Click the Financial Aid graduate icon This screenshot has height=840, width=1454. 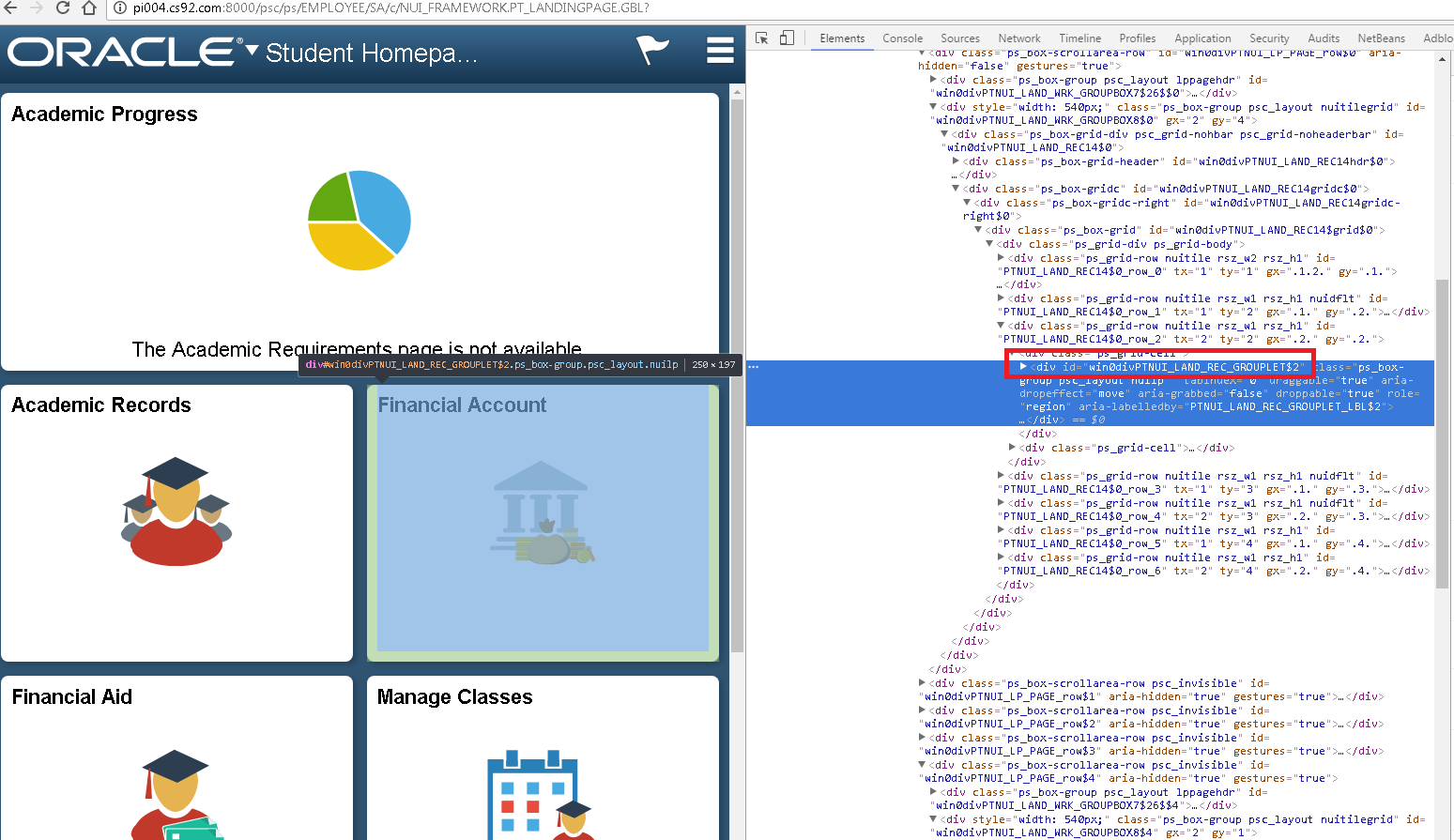[176, 795]
